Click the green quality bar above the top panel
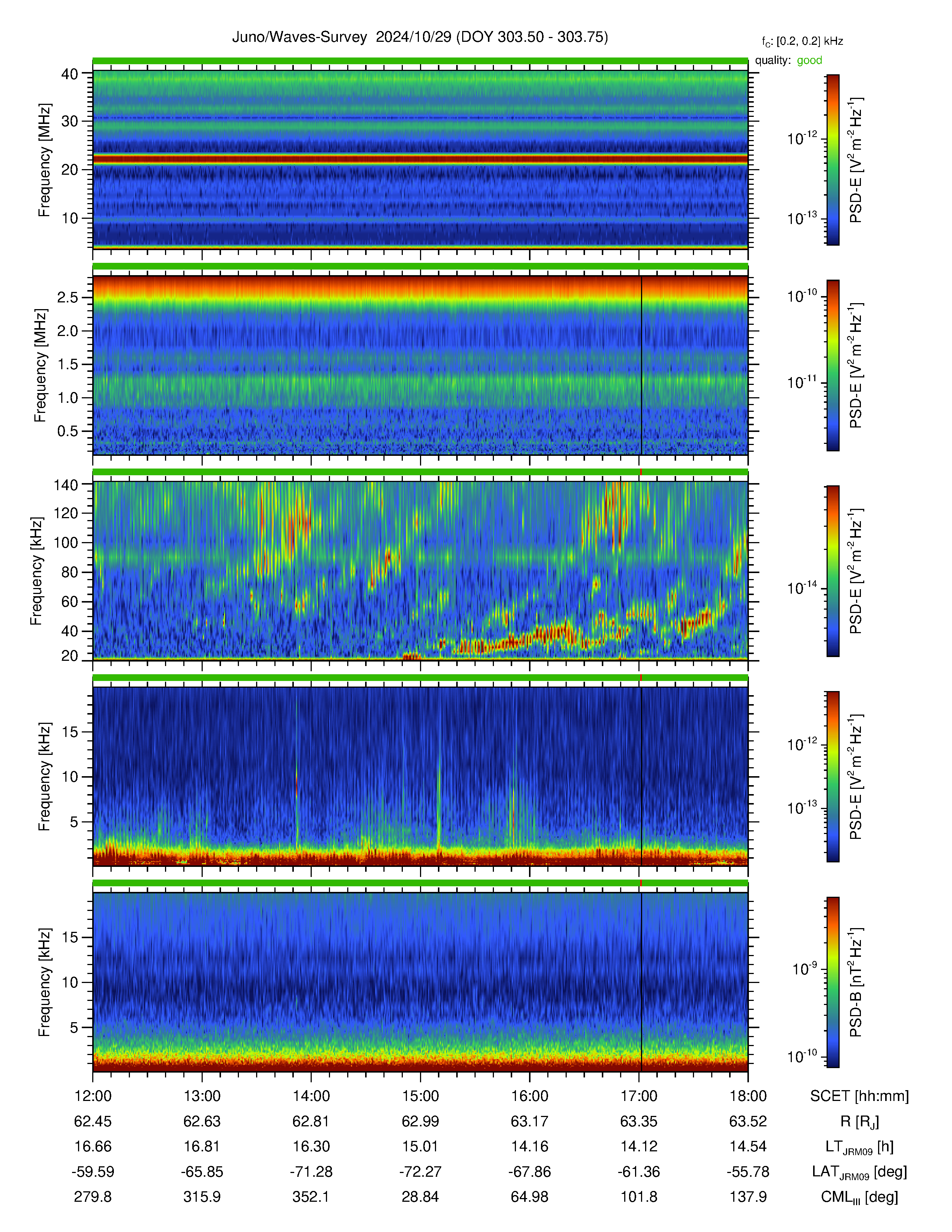Image resolution: width=952 pixels, height=1232 pixels. coord(420,61)
